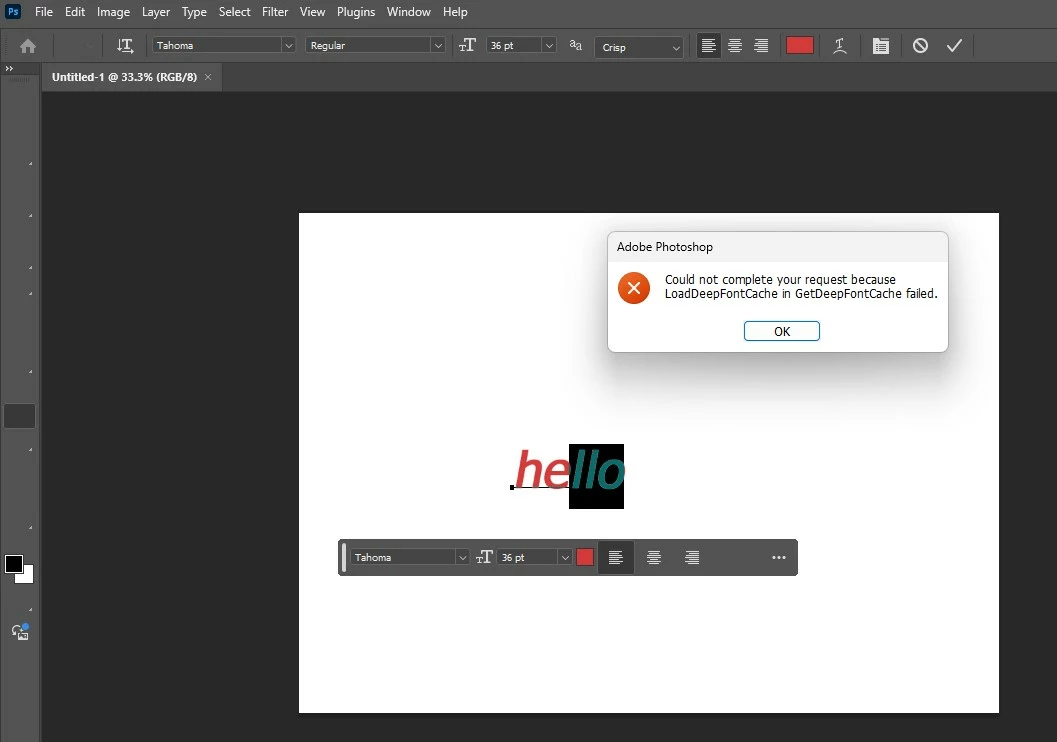Right align text in top options bar
1057x742 pixels.
click(x=761, y=46)
